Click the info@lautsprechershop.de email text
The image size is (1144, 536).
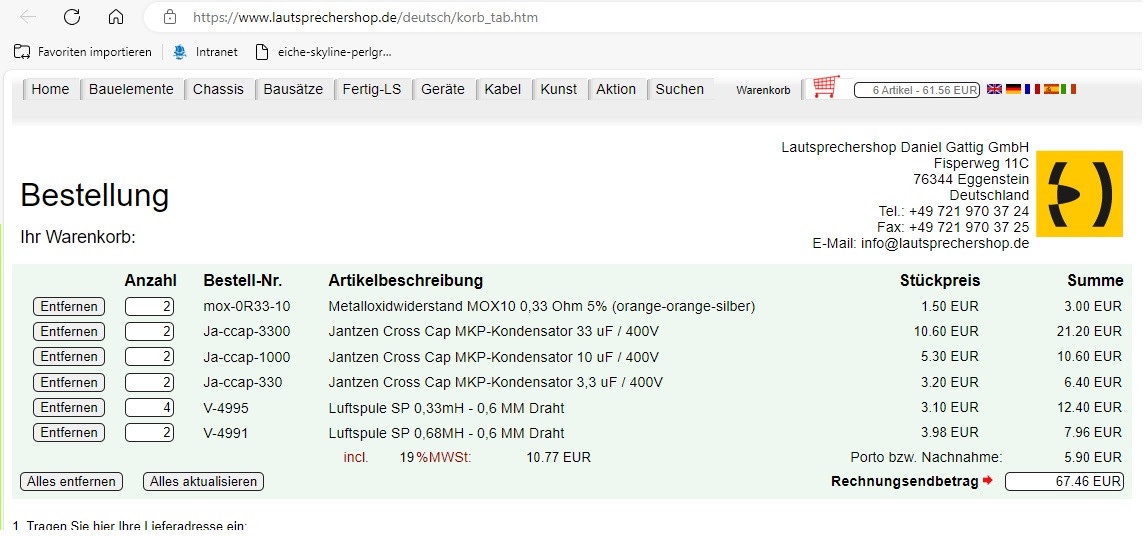pyautogui.click(x=945, y=244)
